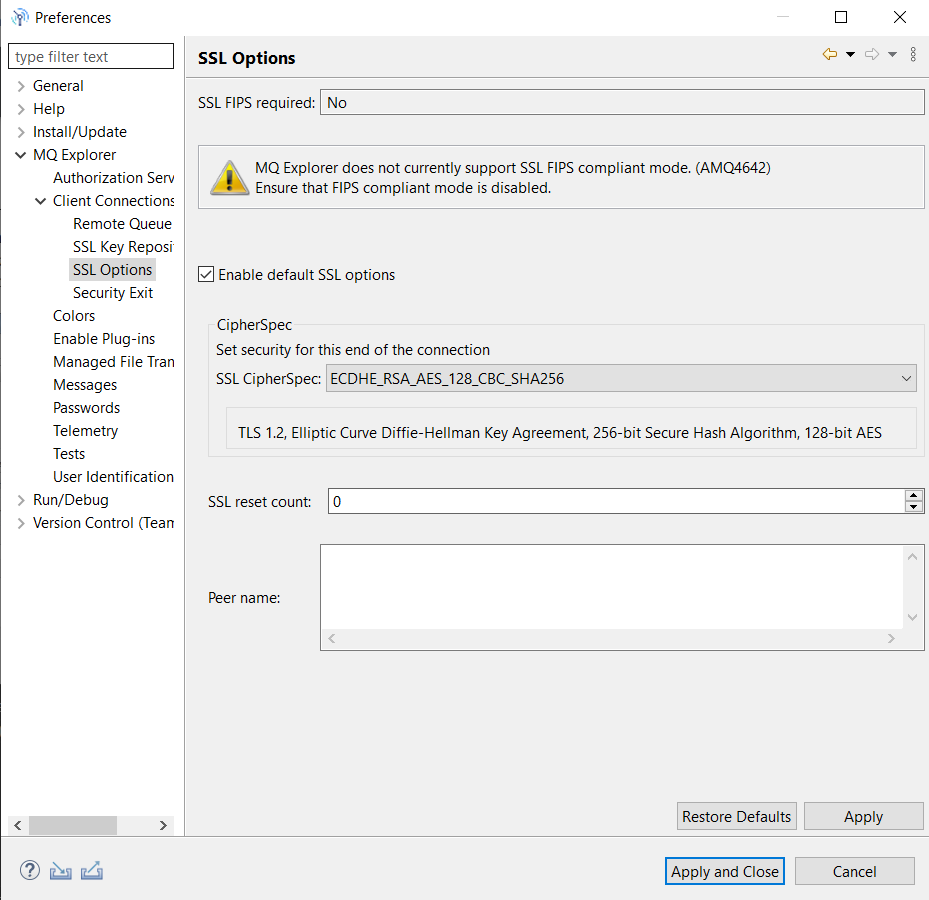Select Security Exit tree item

113,293
